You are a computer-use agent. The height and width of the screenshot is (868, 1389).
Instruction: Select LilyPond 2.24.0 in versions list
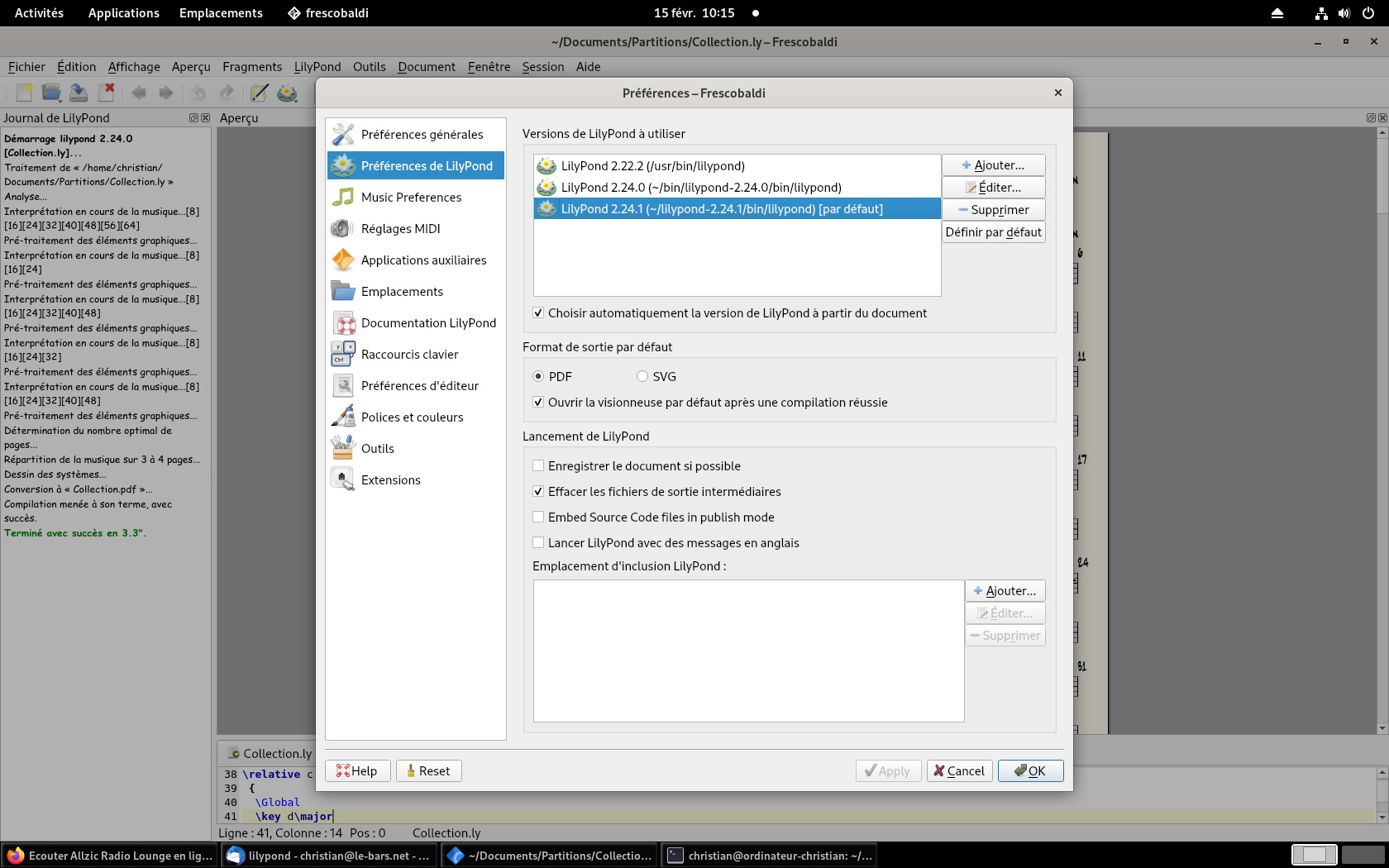[x=737, y=188]
